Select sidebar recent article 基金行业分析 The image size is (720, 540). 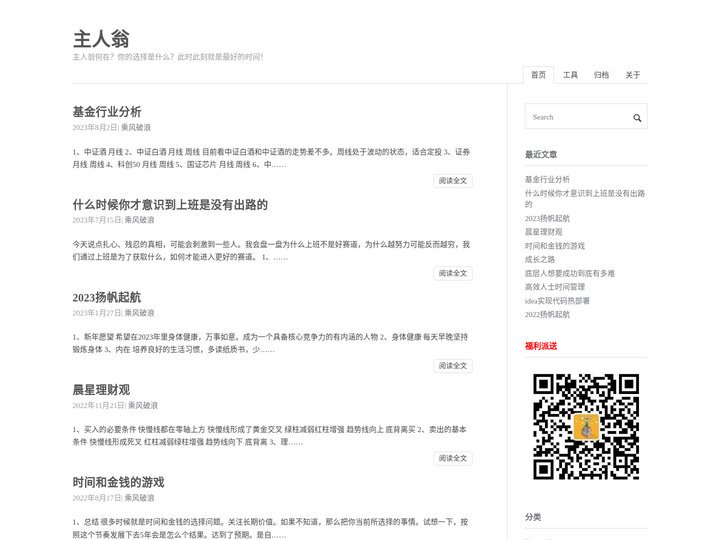547,180
